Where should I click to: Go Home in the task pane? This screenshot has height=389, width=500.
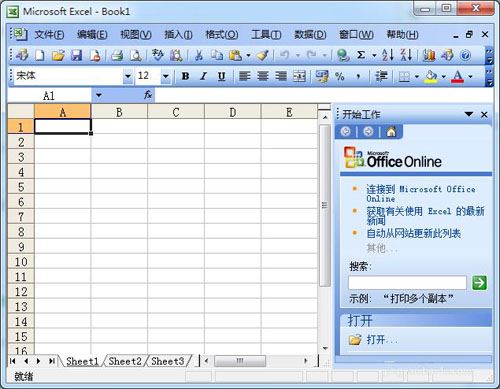click(391, 132)
